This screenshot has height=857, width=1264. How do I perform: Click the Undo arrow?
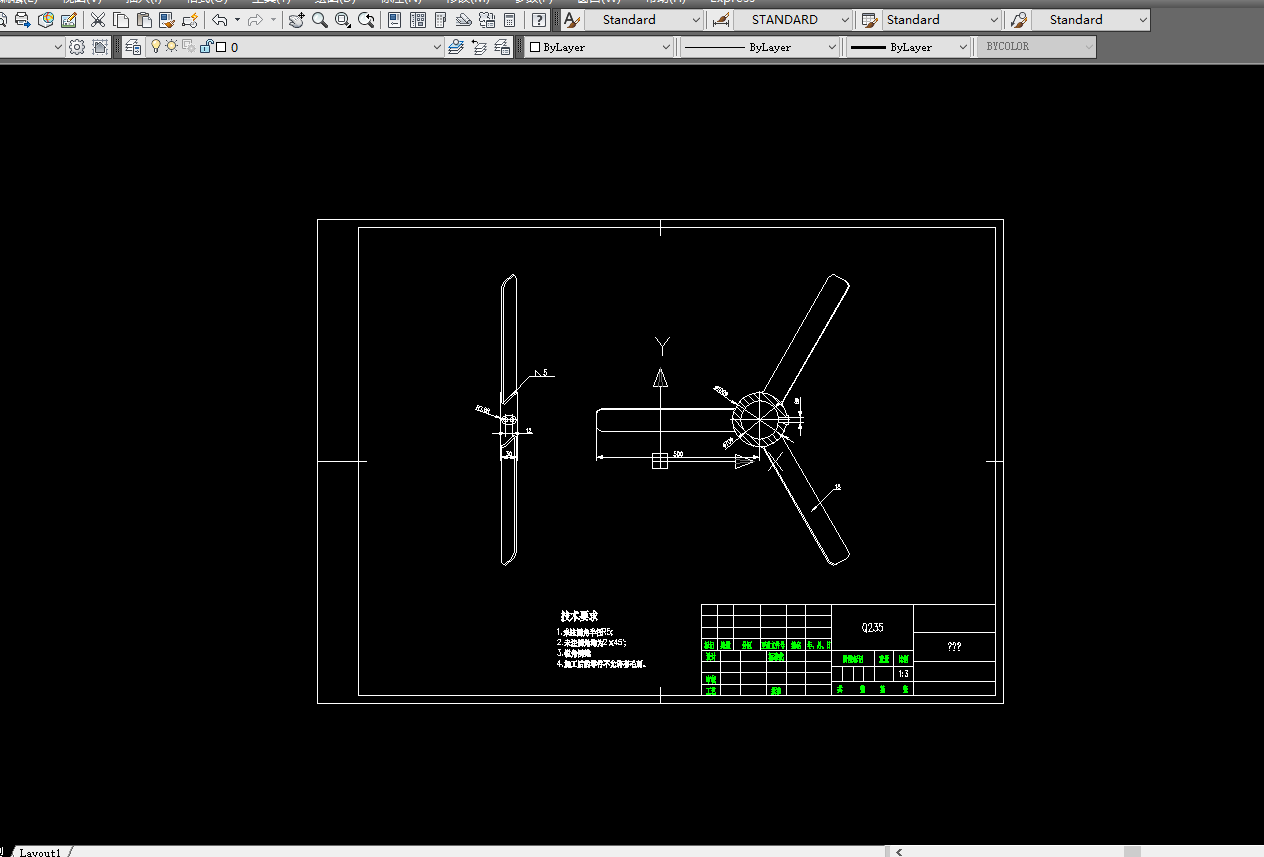tap(219, 20)
